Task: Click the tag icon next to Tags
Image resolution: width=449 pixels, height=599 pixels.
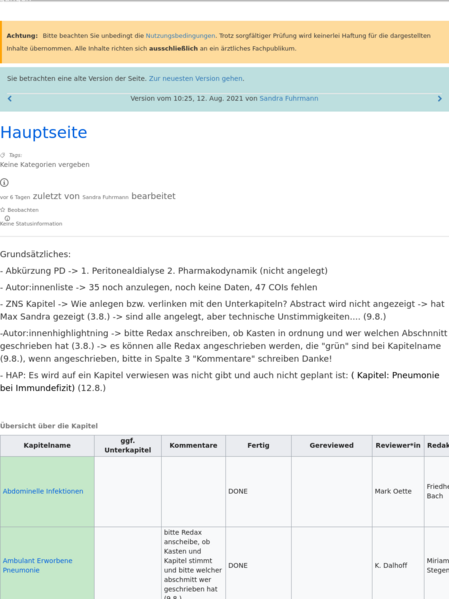Action: pos(3,155)
